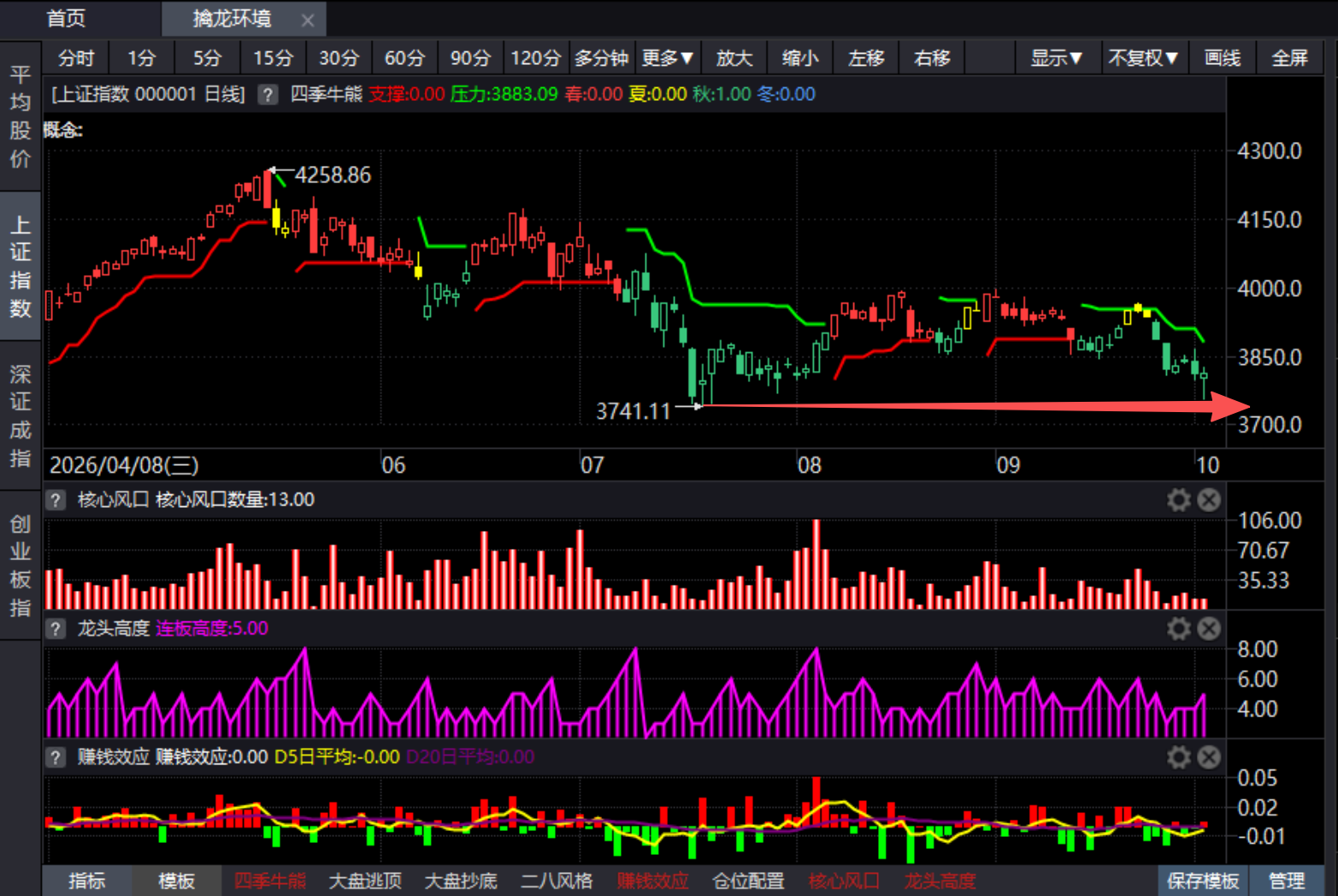Close the 擒龙环境 tab

308,20
